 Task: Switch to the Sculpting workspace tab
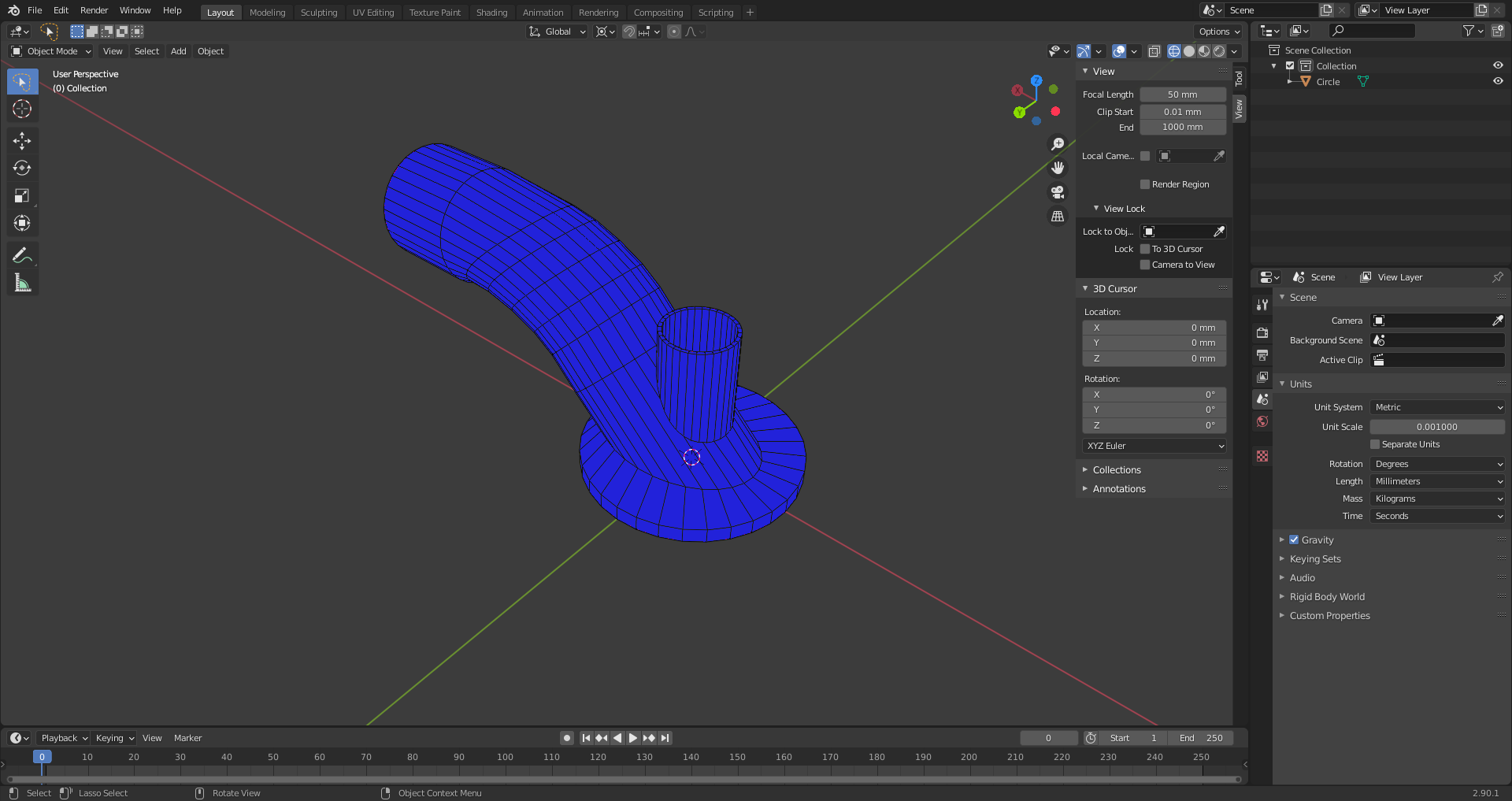coord(318,13)
